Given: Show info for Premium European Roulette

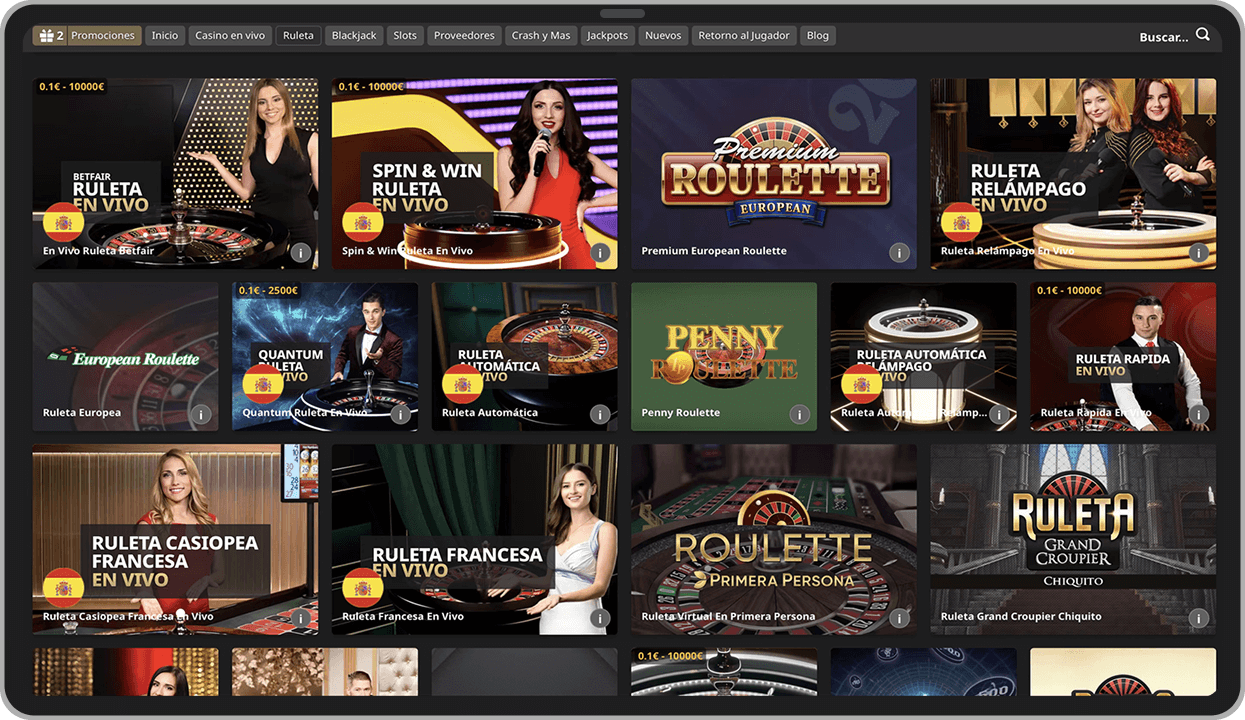Looking at the screenshot, I should 899,253.
